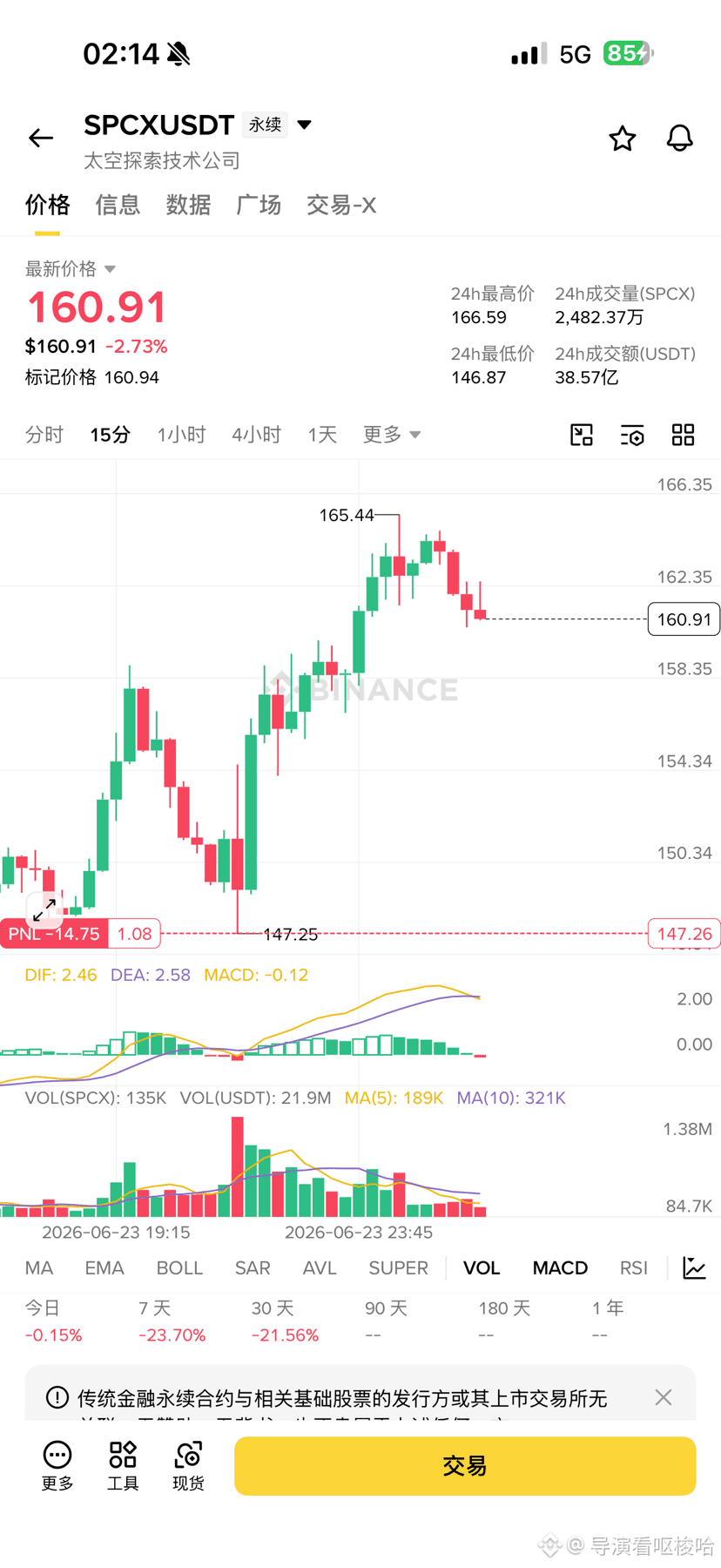The width and height of the screenshot is (721, 1568).
Task: Expand the 更多 intervals dropdown
Action: click(392, 435)
